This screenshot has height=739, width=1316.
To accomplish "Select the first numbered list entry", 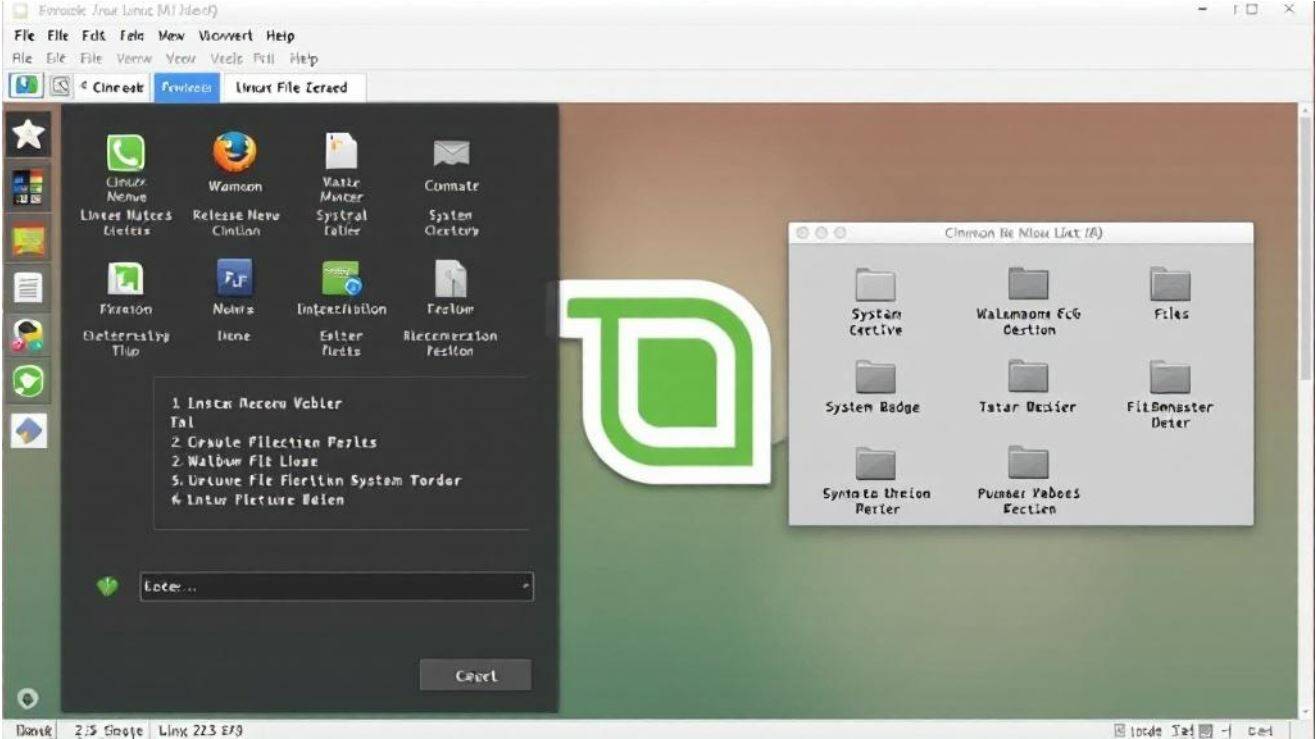I will tap(256, 404).
